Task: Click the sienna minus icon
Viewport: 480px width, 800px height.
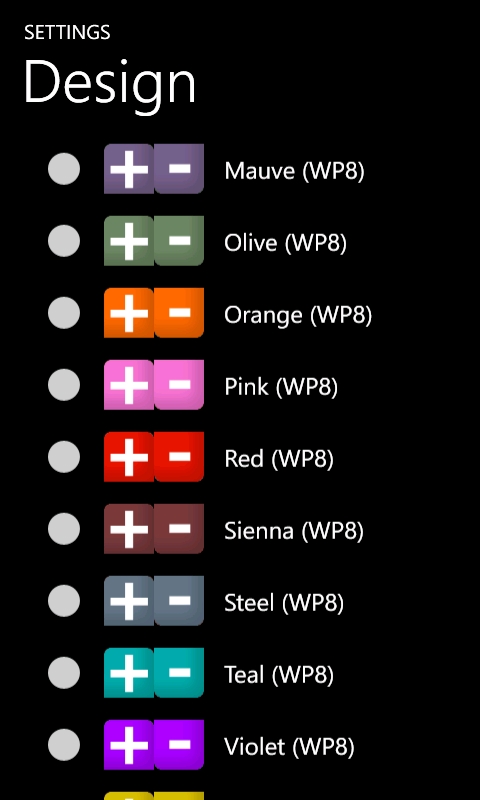Action: (x=179, y=529)
